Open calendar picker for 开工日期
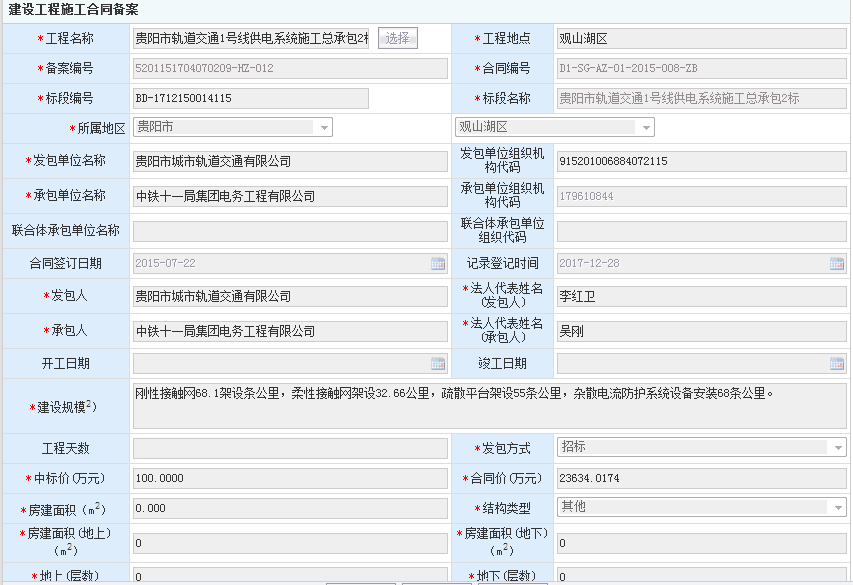Viewport: 853px width, 585px height. point(438,364)
